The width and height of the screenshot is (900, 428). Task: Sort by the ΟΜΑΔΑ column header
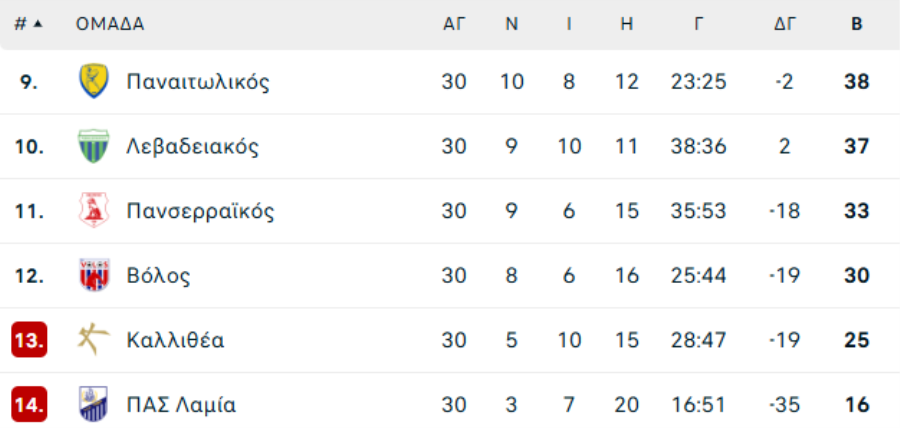point(110,24)
